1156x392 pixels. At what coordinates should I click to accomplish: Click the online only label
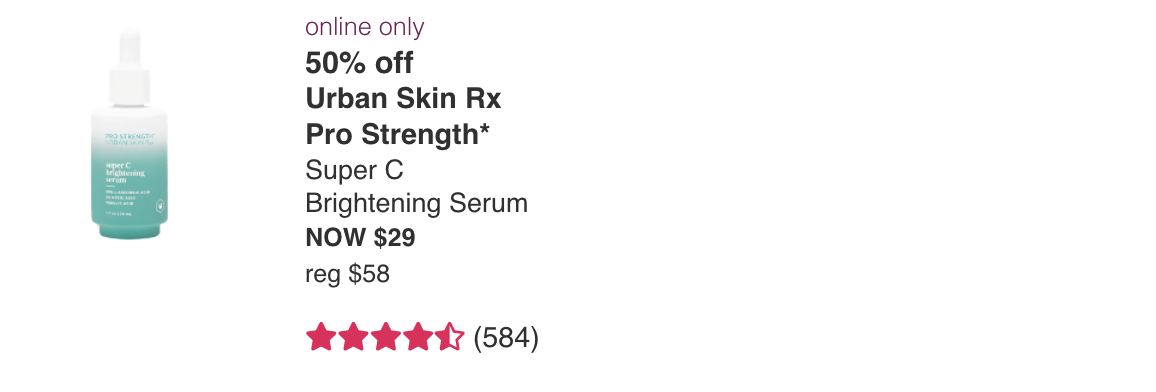365,27
